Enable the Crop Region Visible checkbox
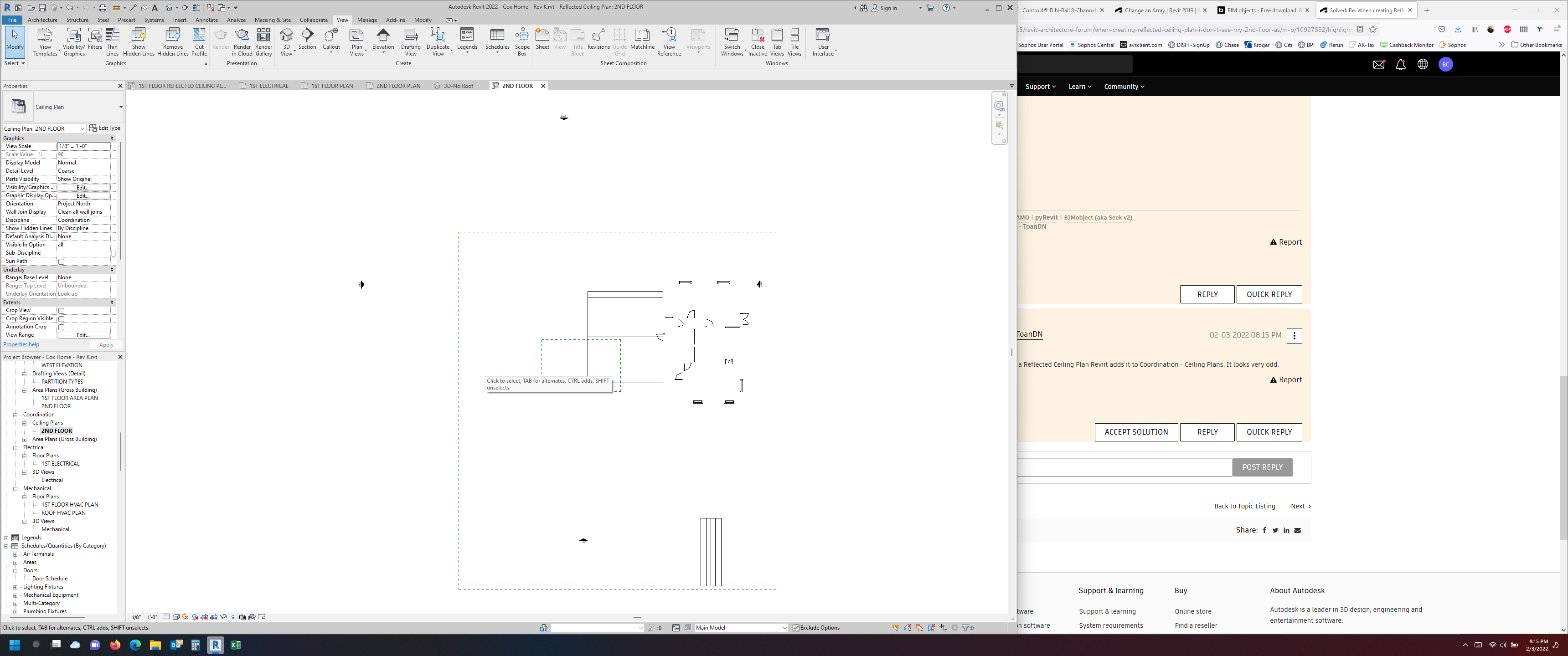This screenshot has height=656, width=1568. [x=61, y=319]
